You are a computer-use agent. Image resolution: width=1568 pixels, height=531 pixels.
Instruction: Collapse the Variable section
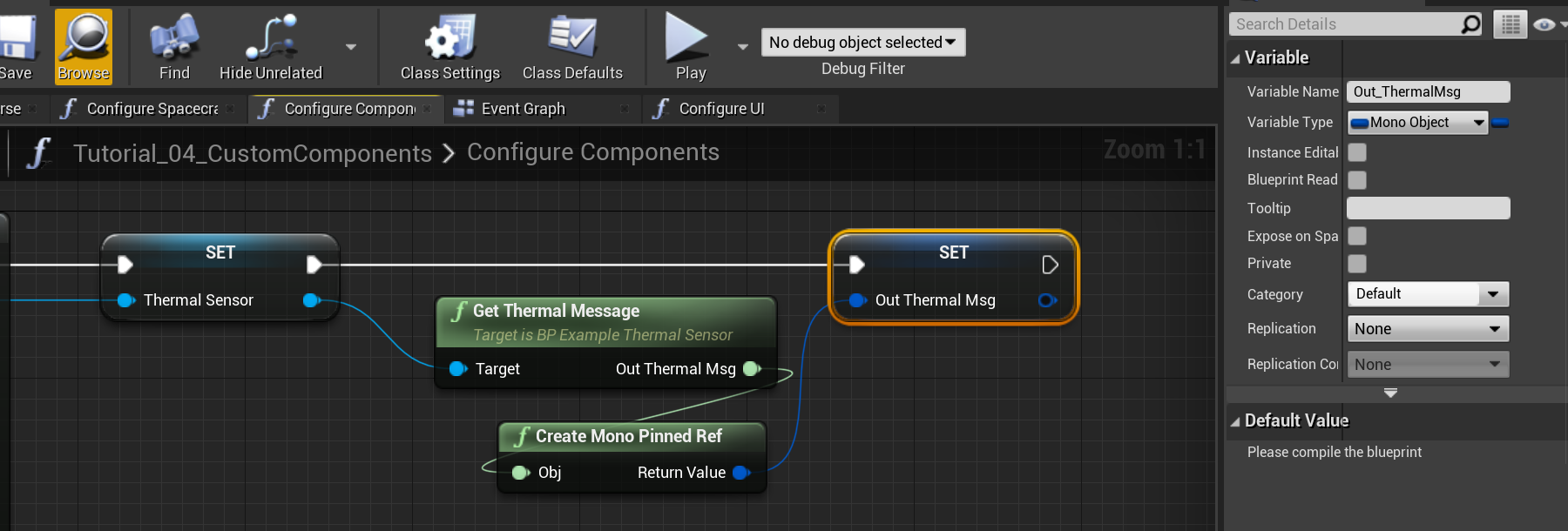1235,58
